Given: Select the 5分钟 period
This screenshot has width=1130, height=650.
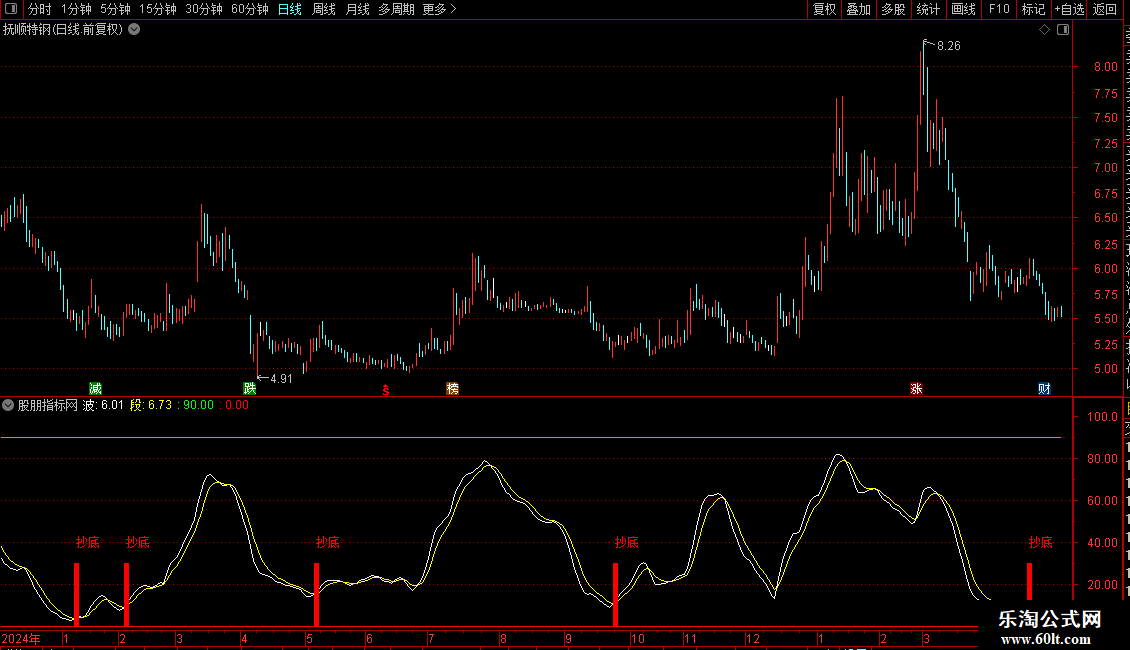Looking at the screenshot, I should 115,9.
